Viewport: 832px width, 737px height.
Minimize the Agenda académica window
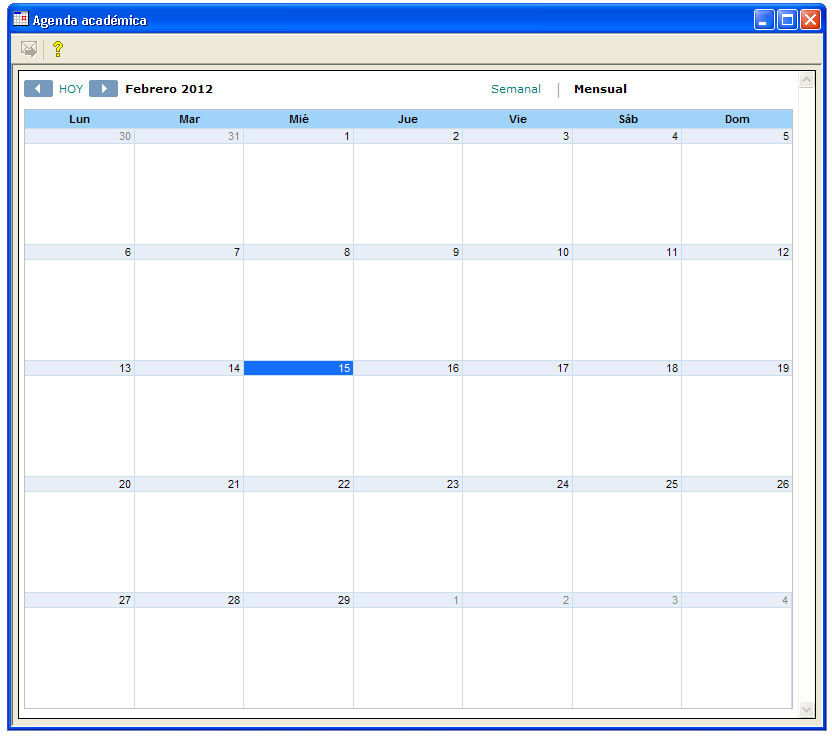(764, 20)
